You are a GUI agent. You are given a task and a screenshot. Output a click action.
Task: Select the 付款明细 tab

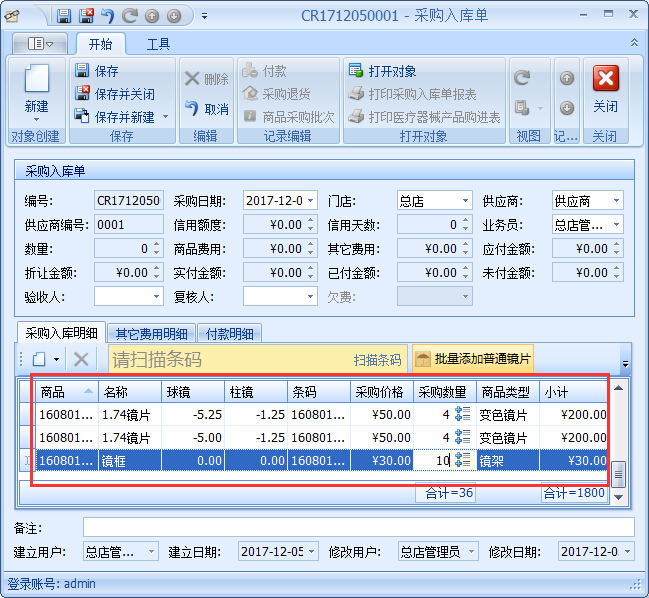click(x=229, y=334)
